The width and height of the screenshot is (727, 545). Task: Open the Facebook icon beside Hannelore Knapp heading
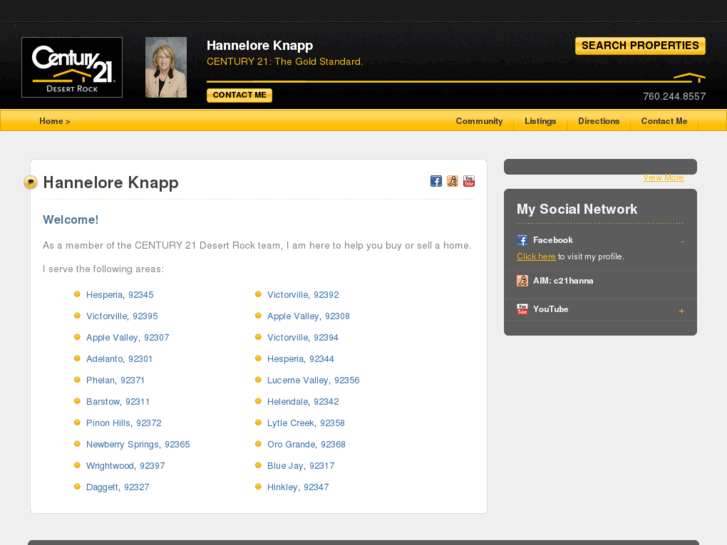pos(436,181)
